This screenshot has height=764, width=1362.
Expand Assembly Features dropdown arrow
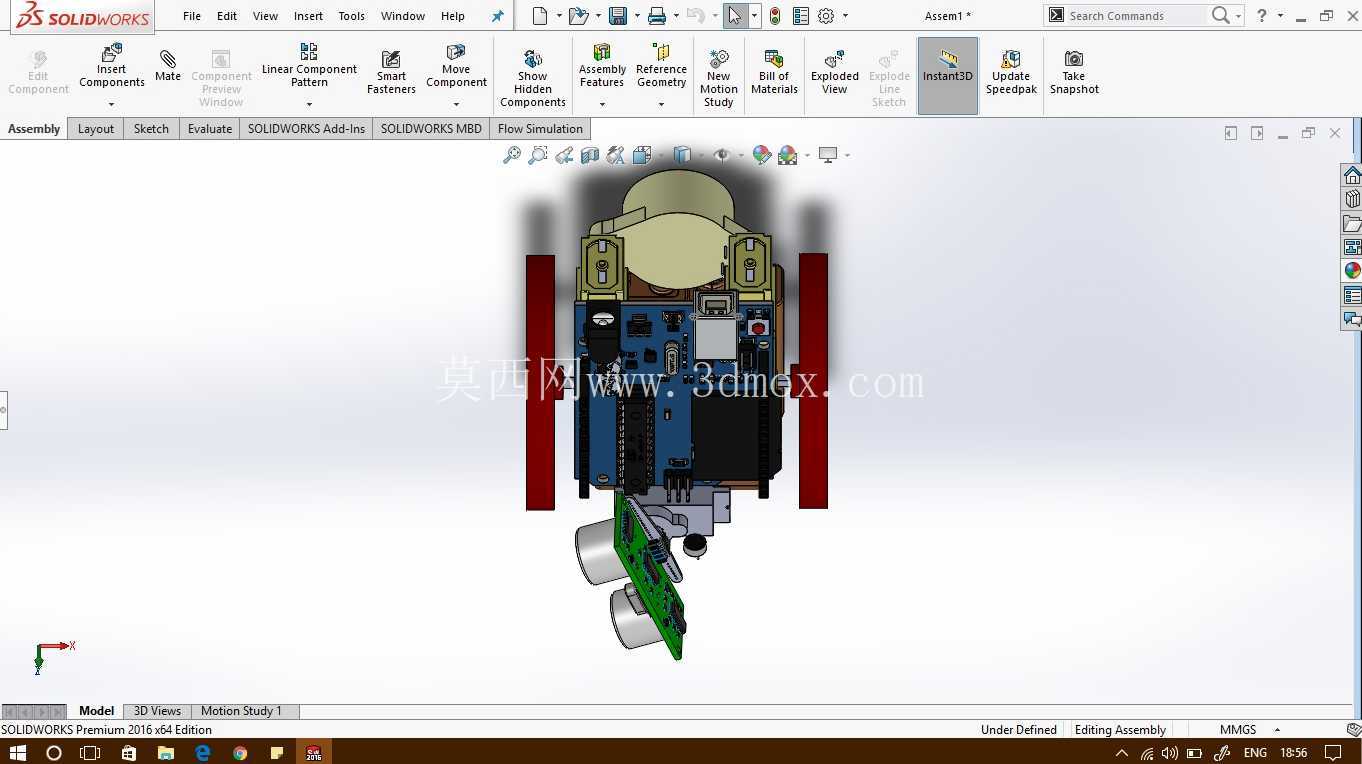[602, 104]
